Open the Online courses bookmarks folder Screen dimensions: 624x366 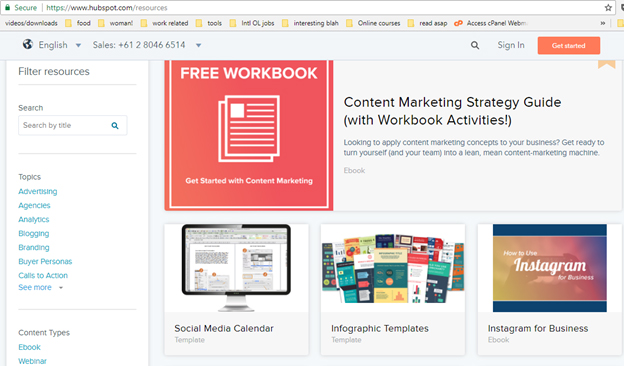[373, 23]
